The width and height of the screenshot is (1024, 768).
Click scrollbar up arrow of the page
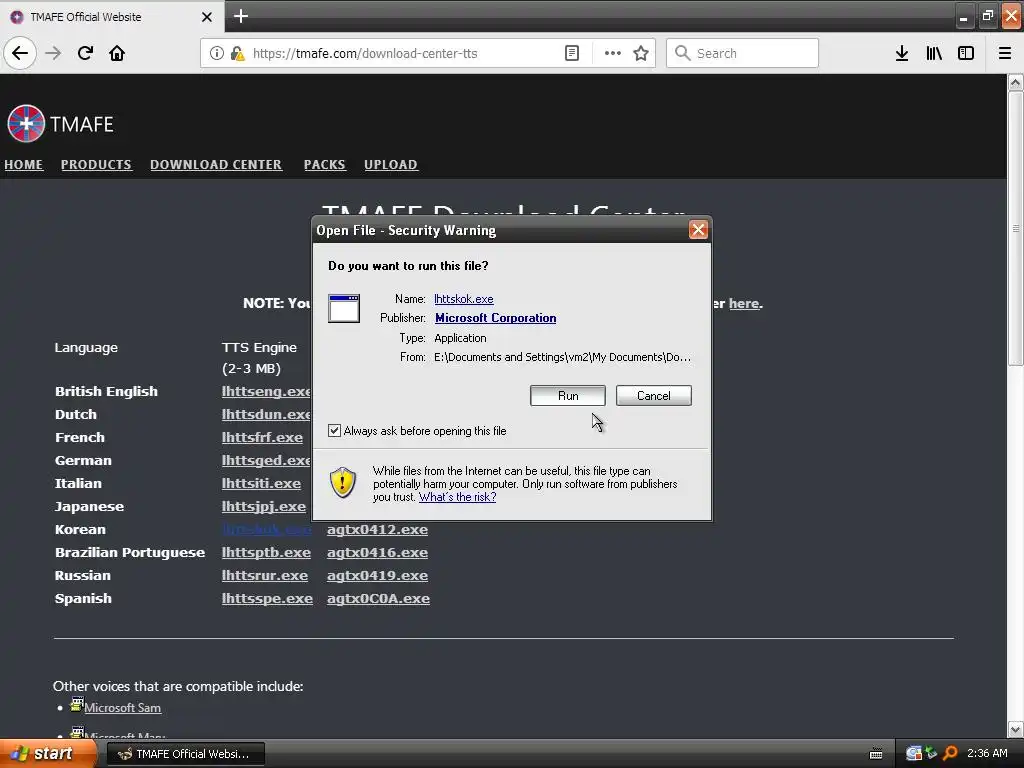click(x=1015, y=83)
